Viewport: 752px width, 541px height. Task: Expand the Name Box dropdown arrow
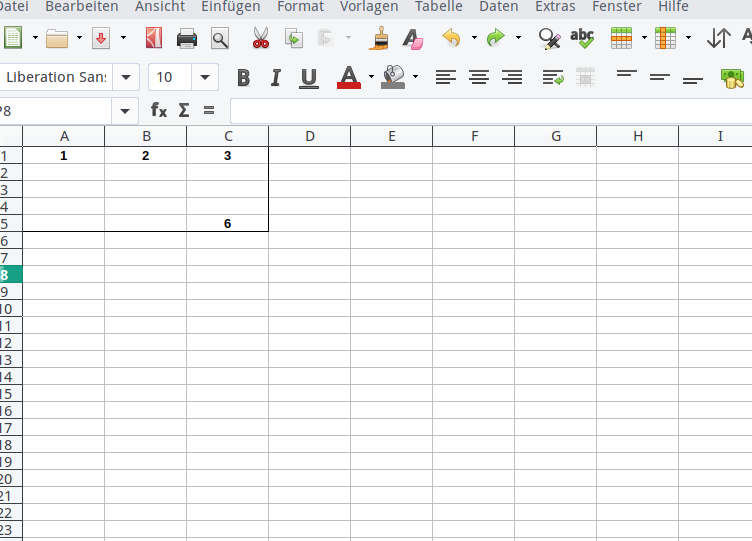(125, 111)
